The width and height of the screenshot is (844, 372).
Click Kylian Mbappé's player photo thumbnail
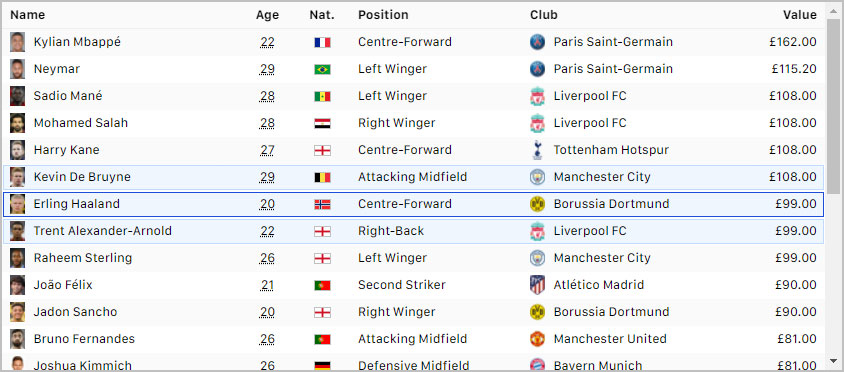click(x=17, y=42)
